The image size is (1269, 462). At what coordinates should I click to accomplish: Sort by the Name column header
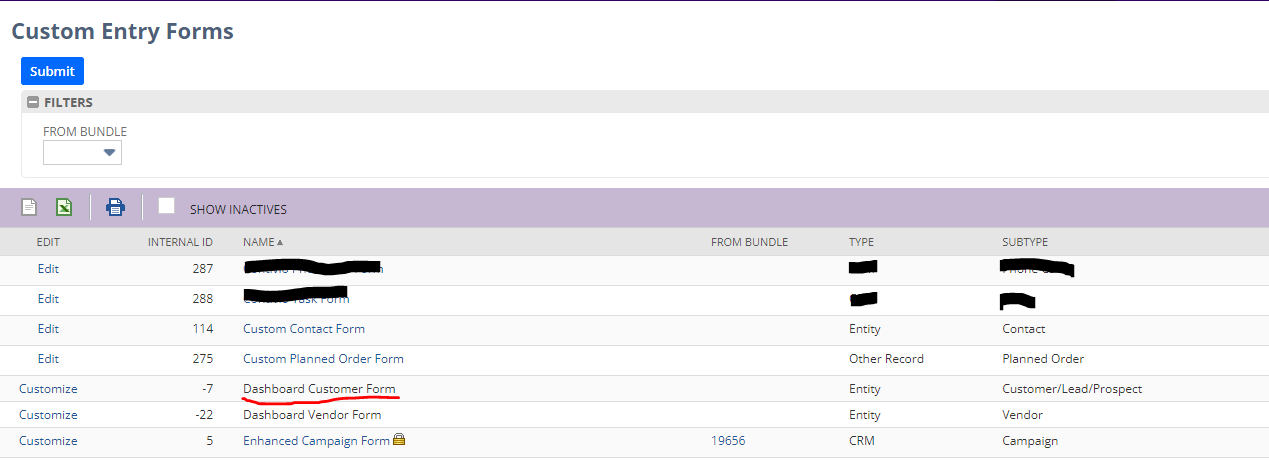263,242
